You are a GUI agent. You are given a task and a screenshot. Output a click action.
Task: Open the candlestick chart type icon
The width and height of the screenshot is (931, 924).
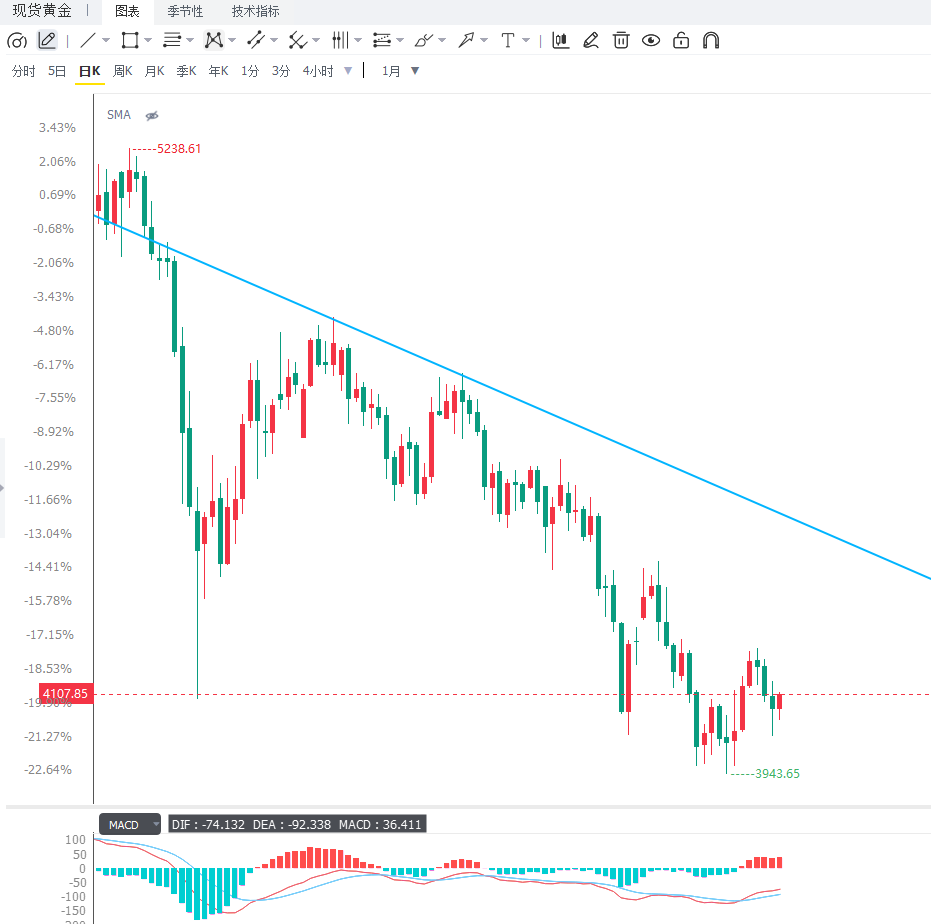[x=560, y=40]
